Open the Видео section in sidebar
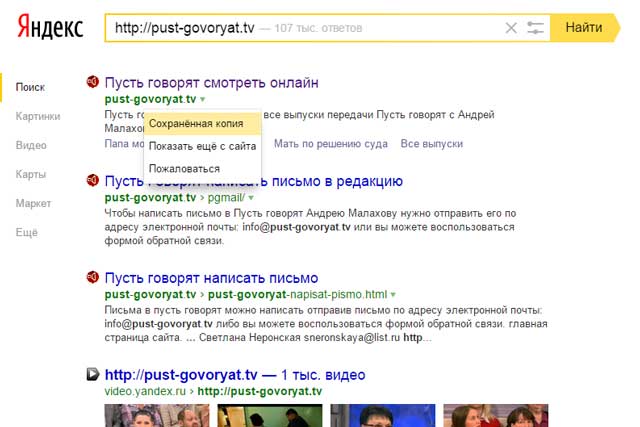 (31, 145)
